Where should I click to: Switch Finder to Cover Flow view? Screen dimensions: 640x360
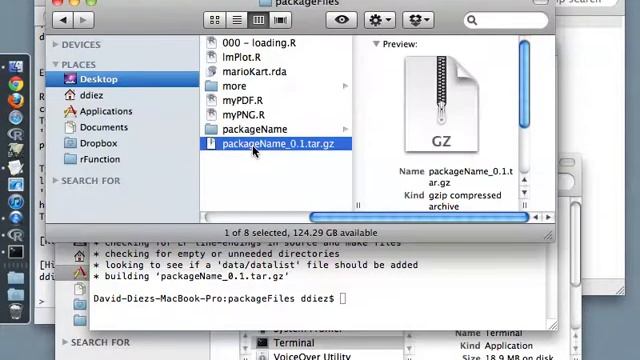pos(280,20)
